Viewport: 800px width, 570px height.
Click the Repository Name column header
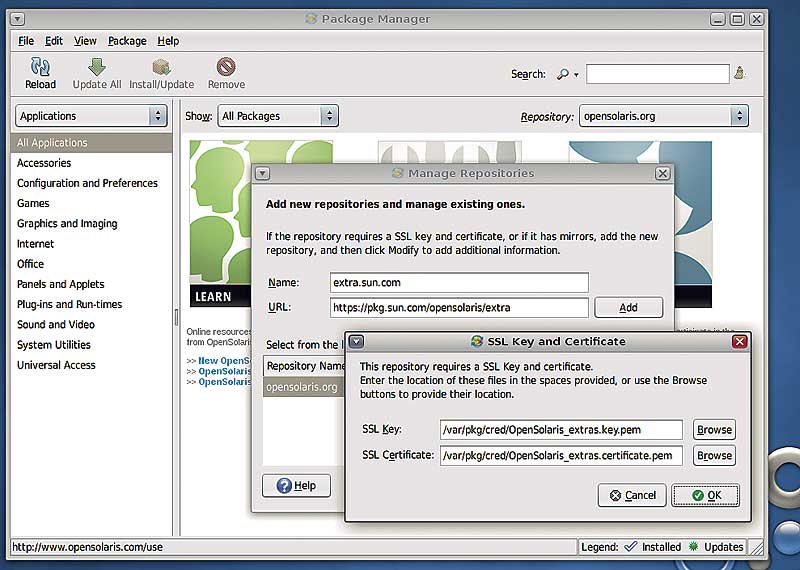(305, 366)
